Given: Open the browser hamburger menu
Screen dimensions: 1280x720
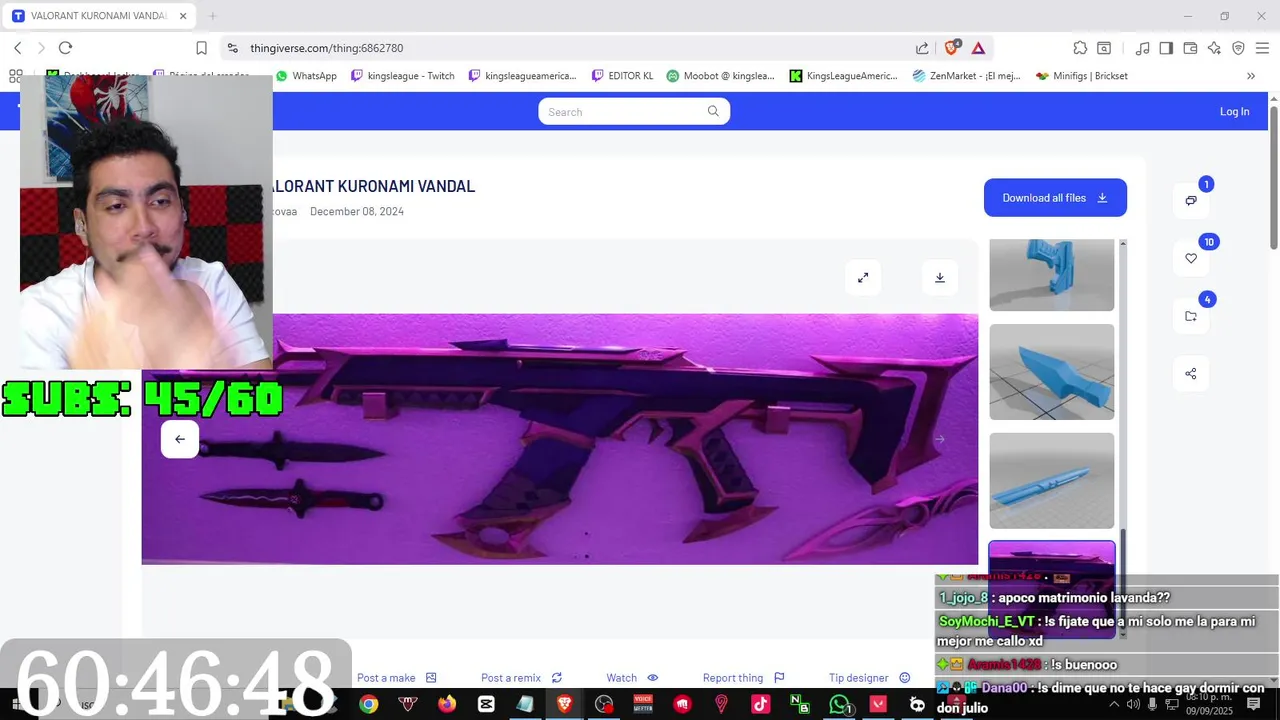Looking at the screenshot, I should coord(1262,48).
